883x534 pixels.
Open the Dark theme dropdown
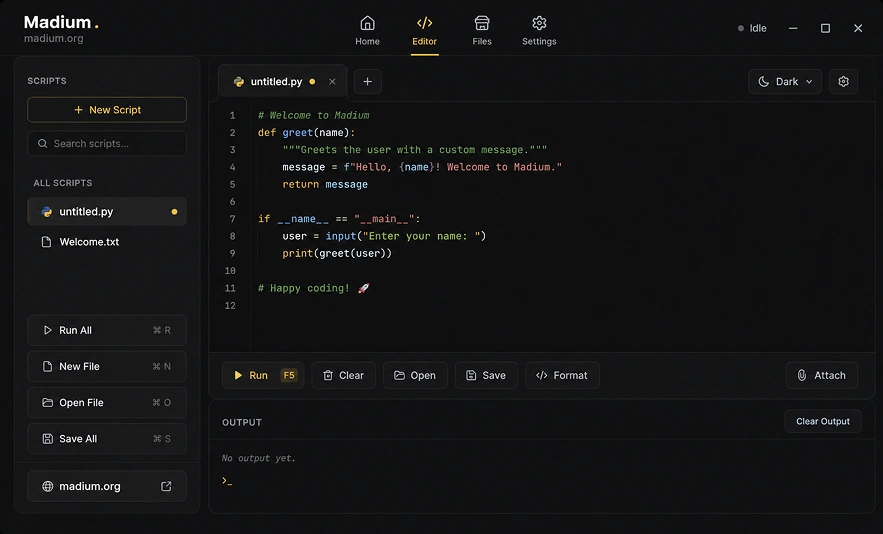(x=784, y=82)
